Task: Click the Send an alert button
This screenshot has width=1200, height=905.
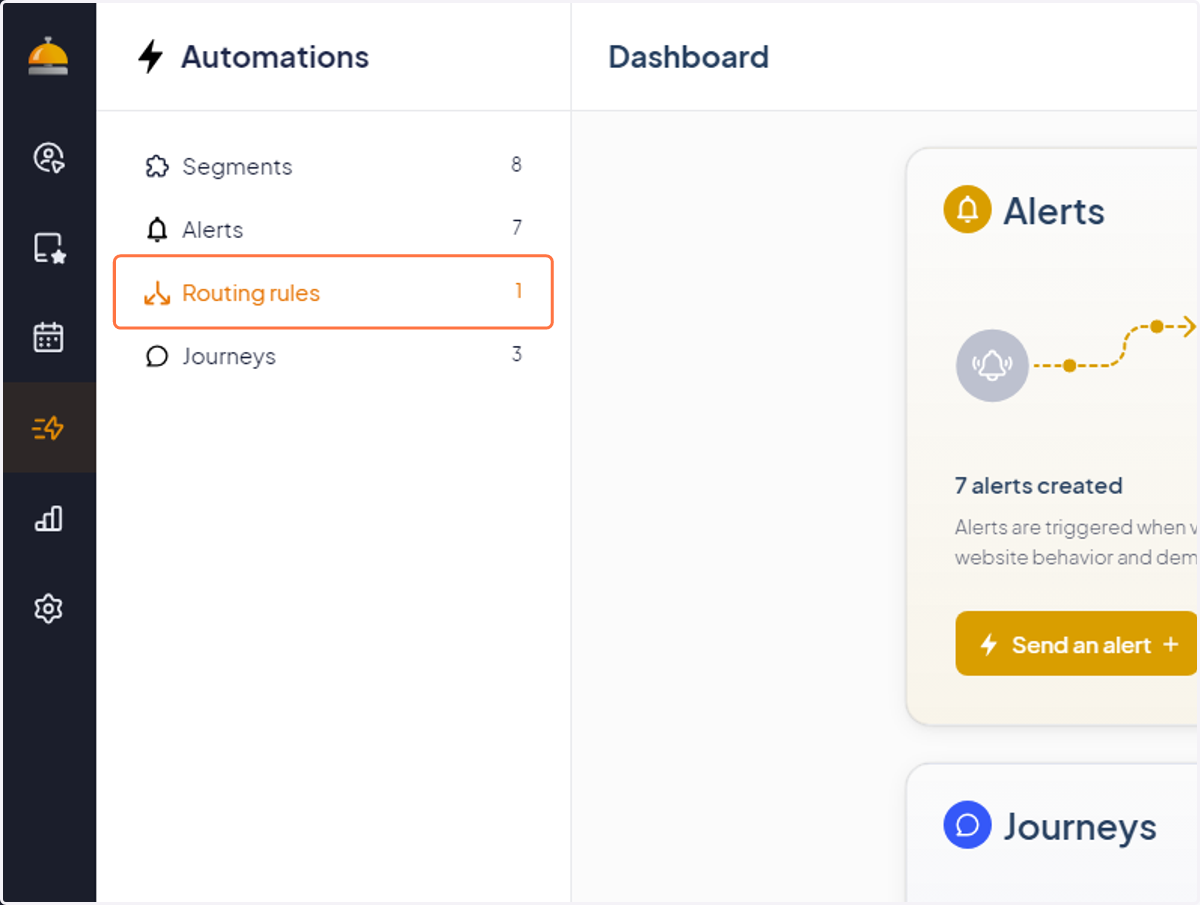Action: (x=1076, y=644)
